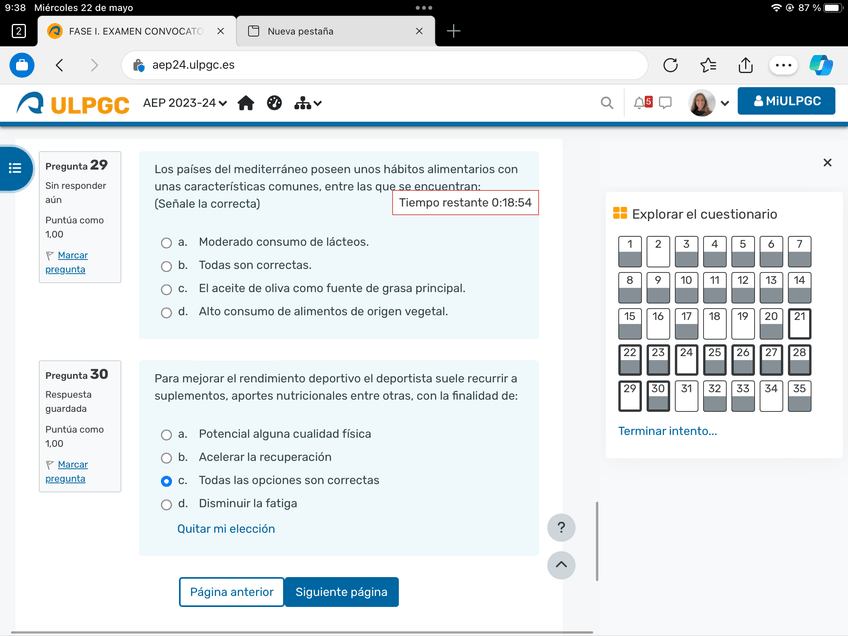848x636 pixels.
Task: Tap the address bar aep24.ulpgc.es
Action: (x=385, y=65)
